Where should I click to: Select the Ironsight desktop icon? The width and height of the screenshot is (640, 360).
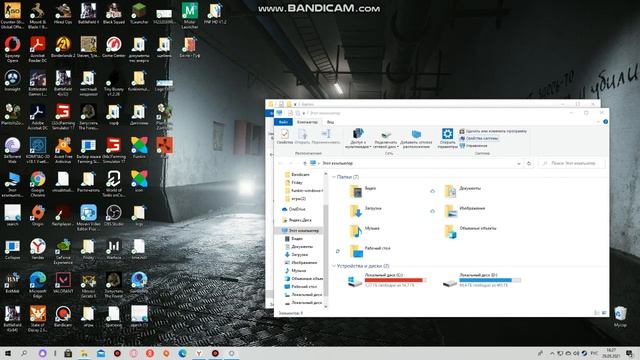coord(12,80)
